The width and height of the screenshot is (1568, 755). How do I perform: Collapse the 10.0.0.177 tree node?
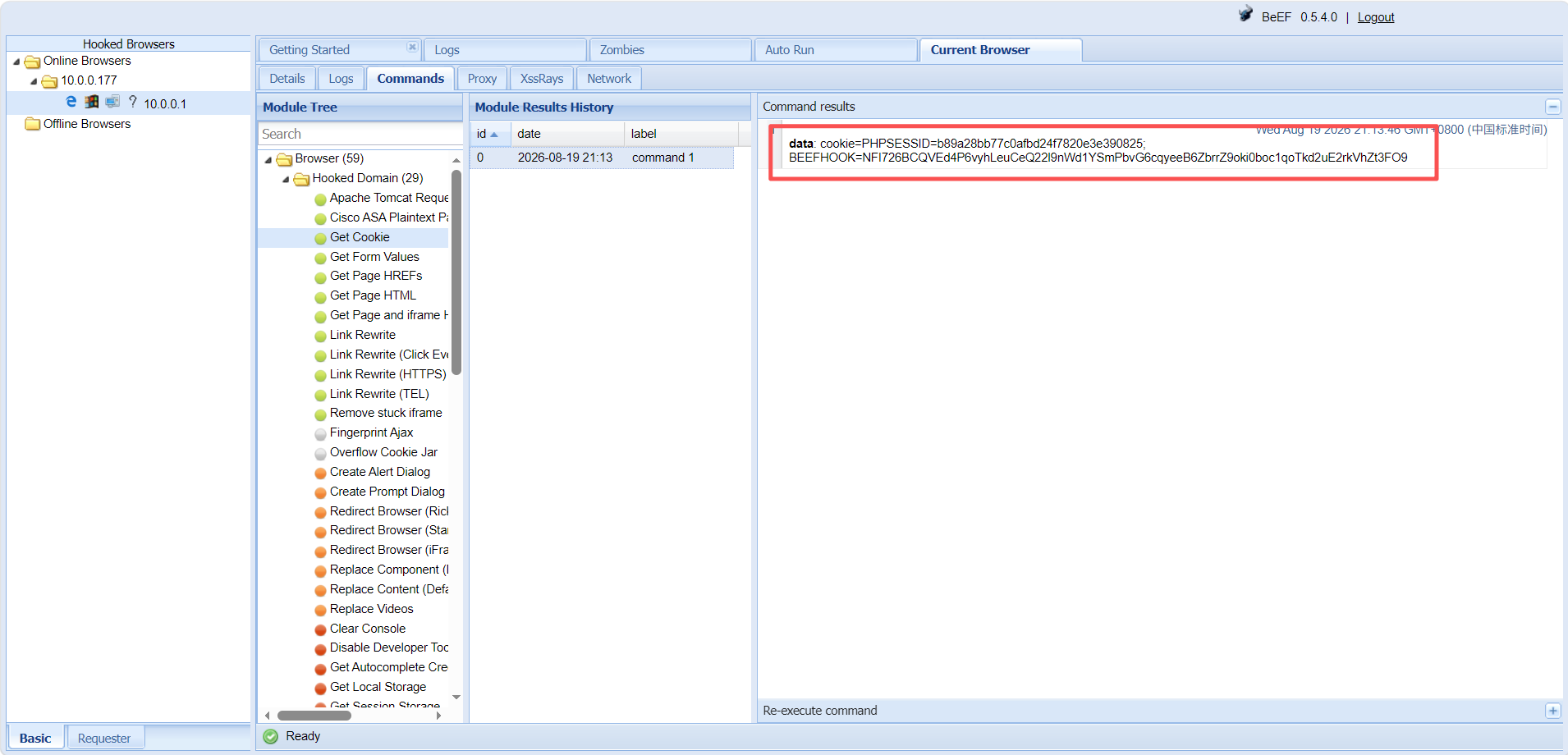pyautogui.click(x=34, y=81)
